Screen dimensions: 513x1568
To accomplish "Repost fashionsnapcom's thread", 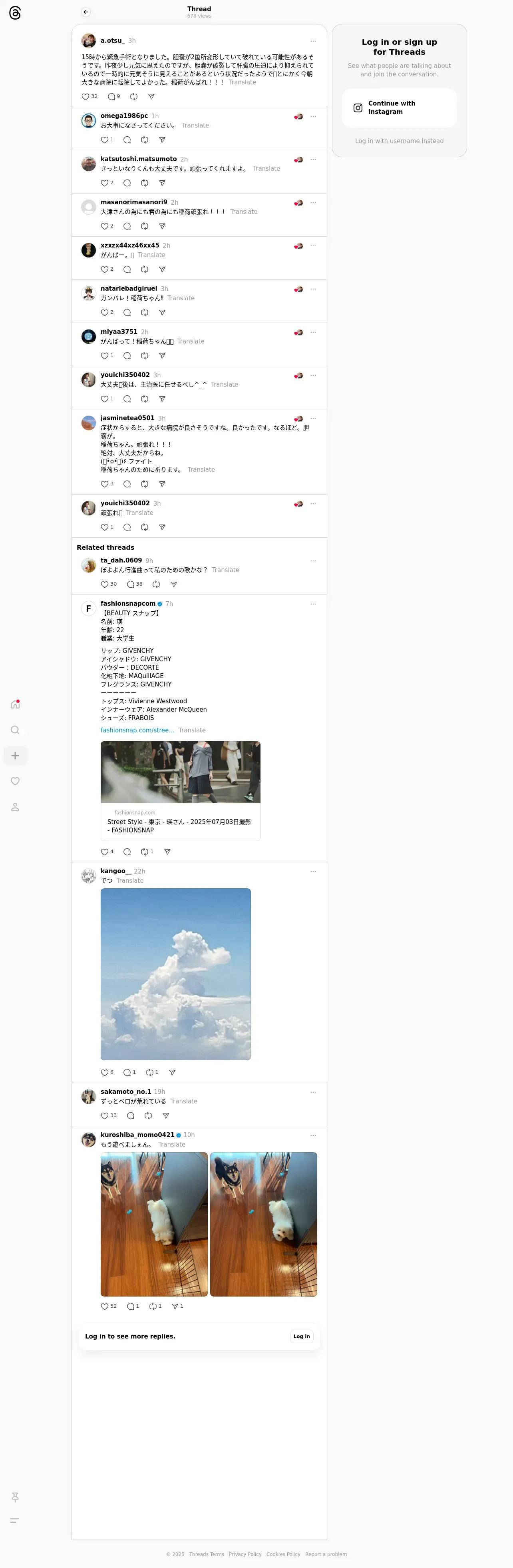I will click(x=147, y=852).
